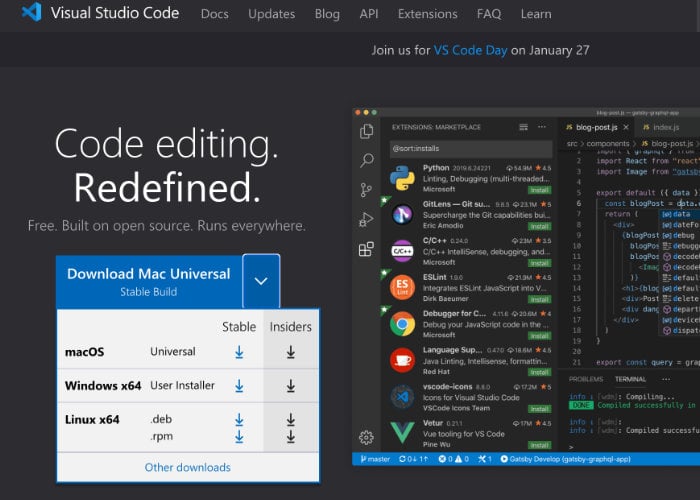The image size is (700, 500).
Task: Open the PROBLEMS panel tab
Action: pyautogui.click(x=586, y=379)
